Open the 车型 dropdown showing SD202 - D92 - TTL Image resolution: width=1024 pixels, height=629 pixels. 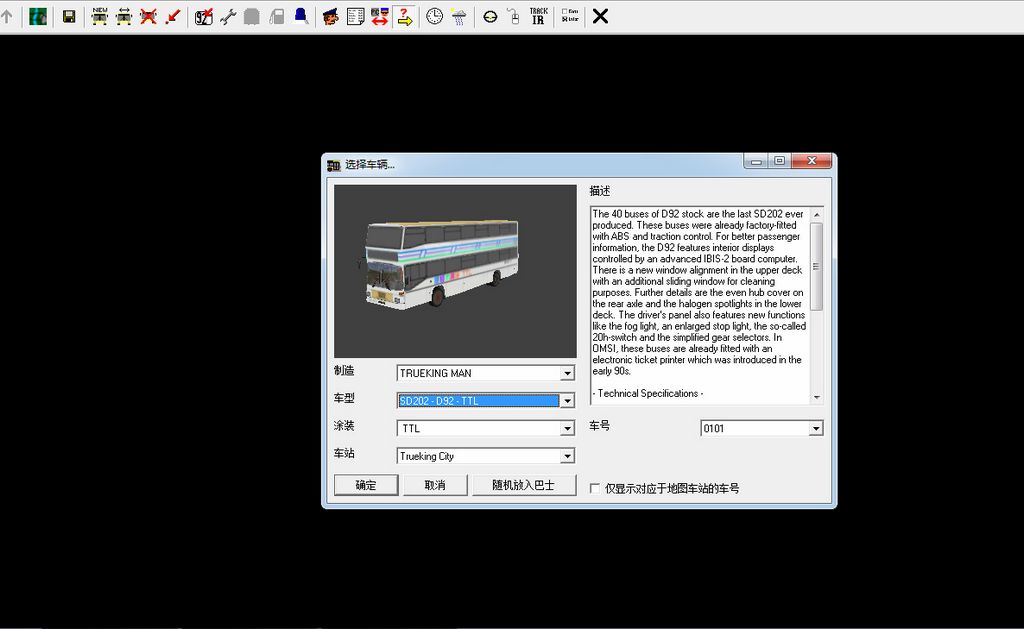coord(567,401)
